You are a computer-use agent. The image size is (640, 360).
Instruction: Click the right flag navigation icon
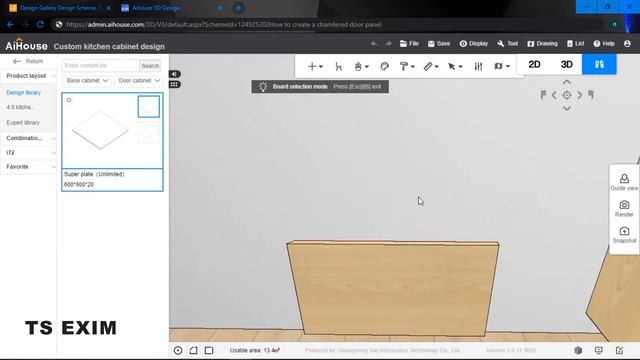[591, 95]
